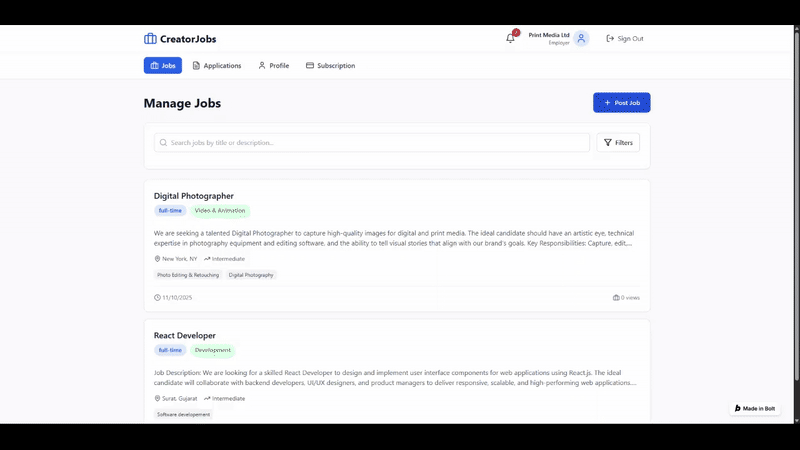Open the Digital Photographer job title

(194, 196)
